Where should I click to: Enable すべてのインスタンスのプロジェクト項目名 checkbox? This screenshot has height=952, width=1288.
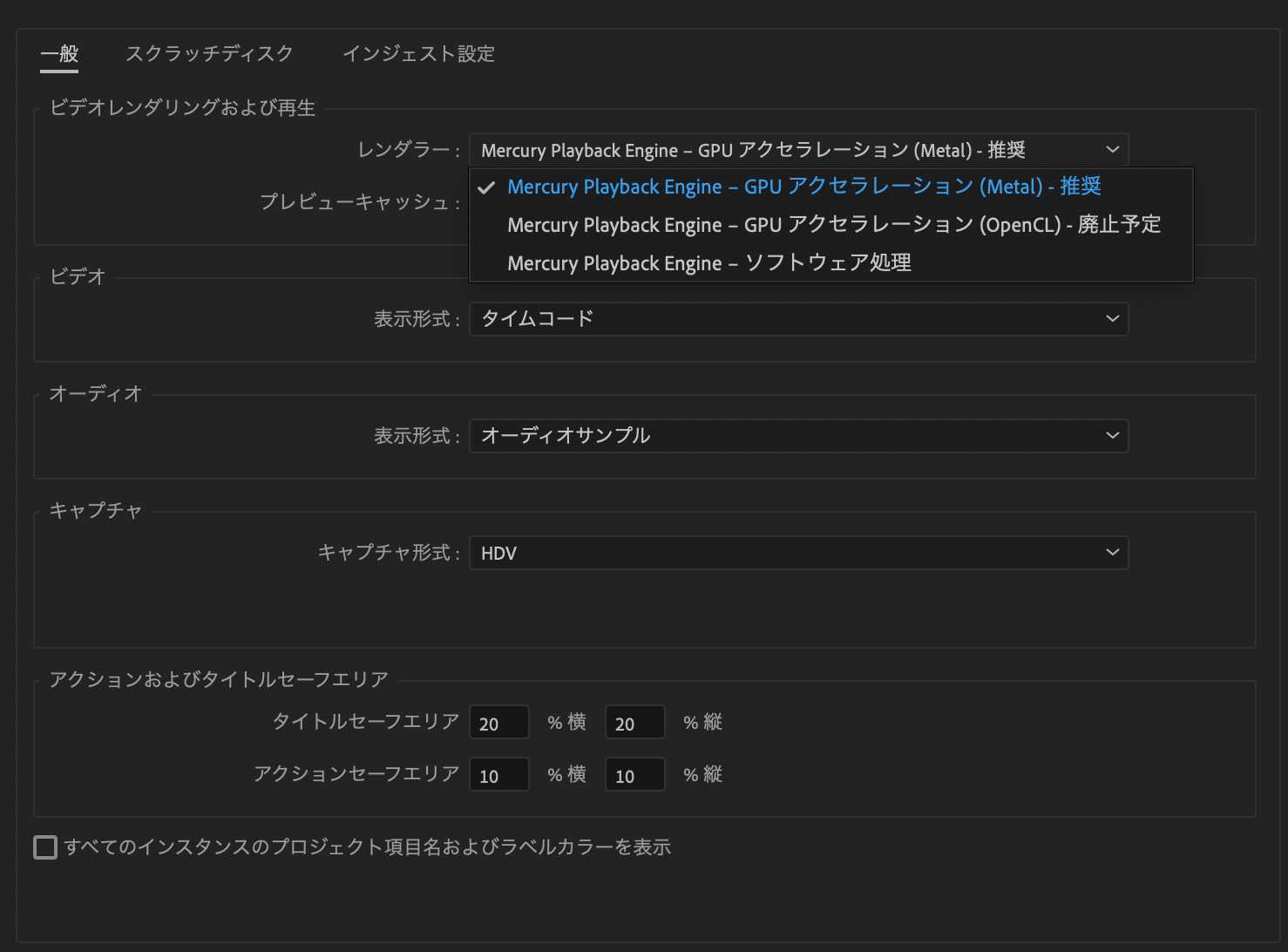45,847
